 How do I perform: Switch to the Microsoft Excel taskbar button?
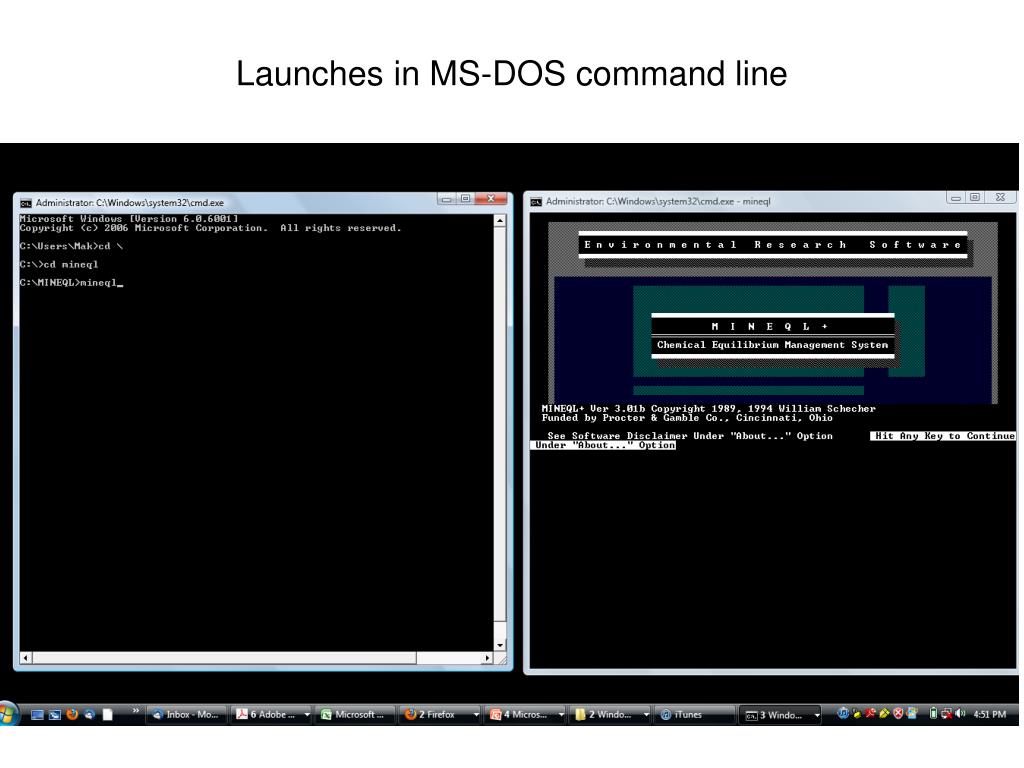(x=356, y=714)
